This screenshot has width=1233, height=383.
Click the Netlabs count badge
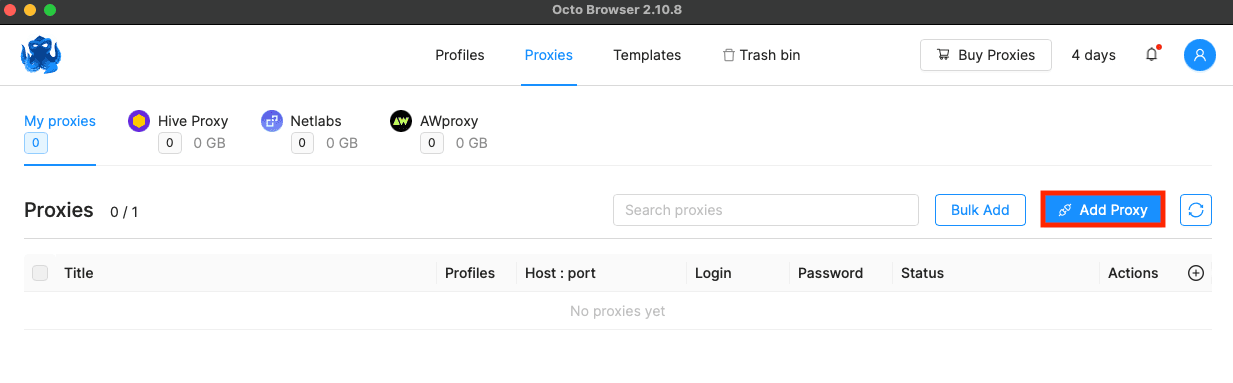(302, 143)
